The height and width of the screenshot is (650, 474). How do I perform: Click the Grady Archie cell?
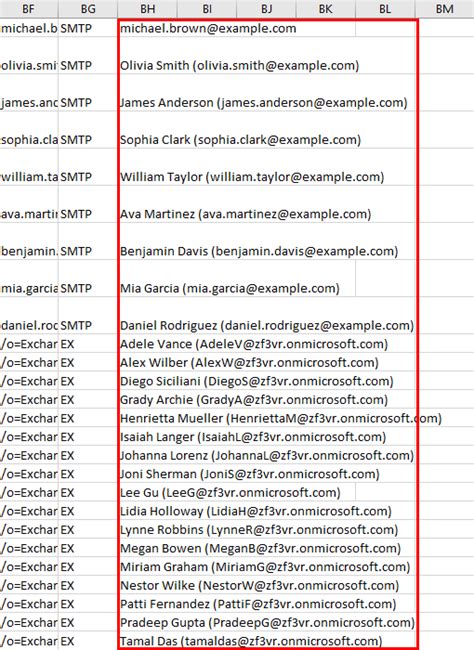pyautogui.click(x=254, y=400)
